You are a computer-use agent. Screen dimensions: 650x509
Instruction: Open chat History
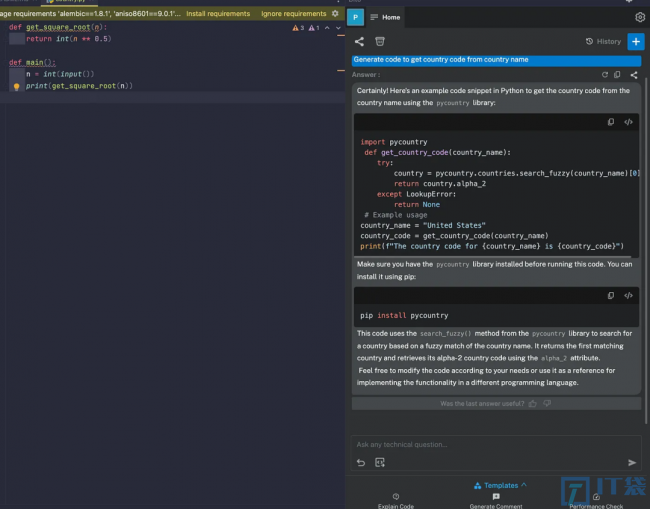(604, 41)
